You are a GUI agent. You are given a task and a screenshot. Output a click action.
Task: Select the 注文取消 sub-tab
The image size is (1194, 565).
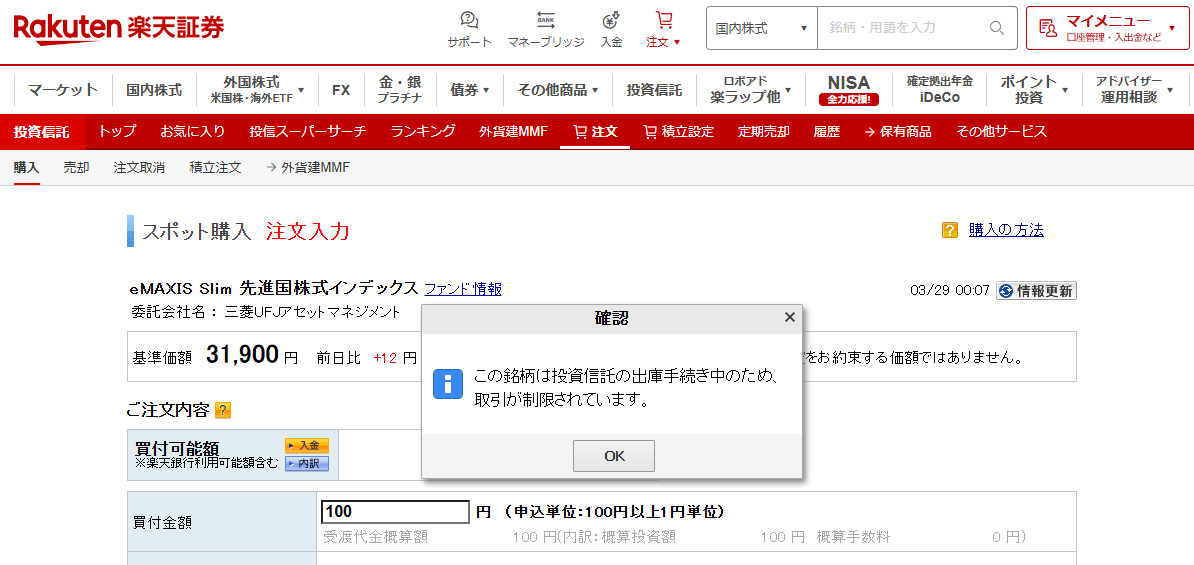pyautogui.click(x=139, y=168)
